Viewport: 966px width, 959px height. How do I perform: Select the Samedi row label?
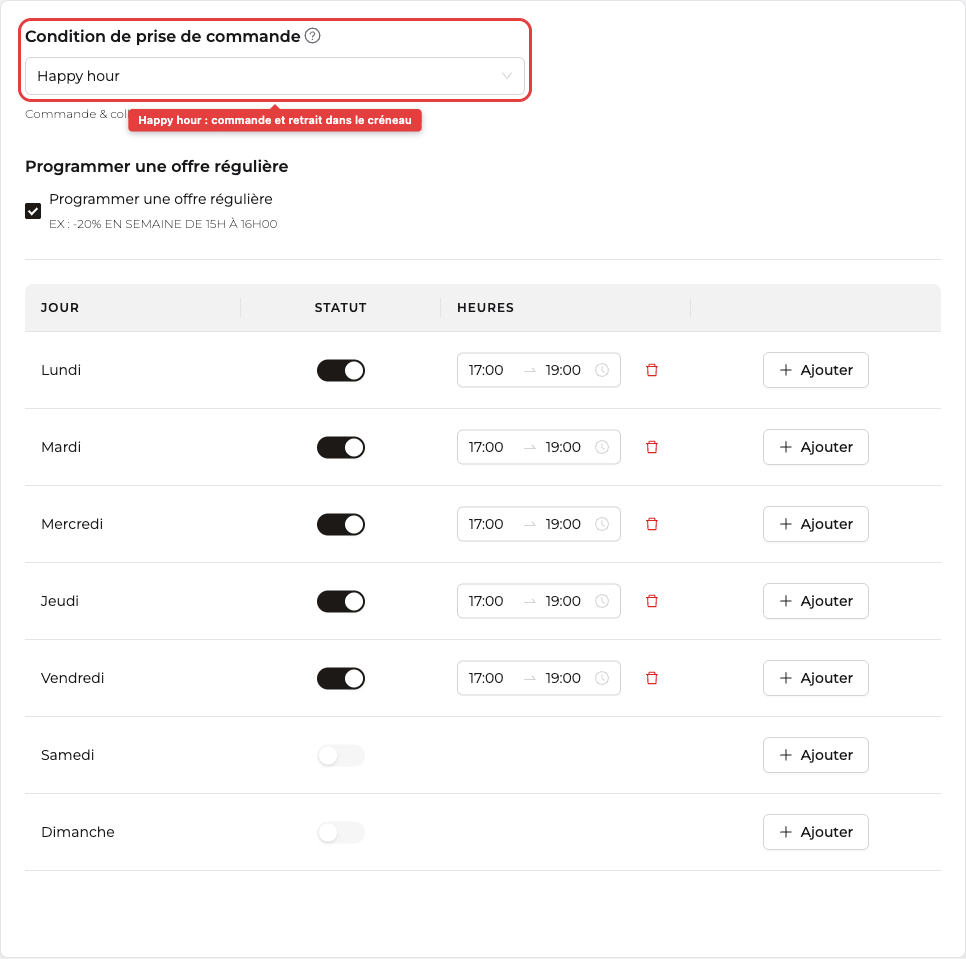pyautogui.click(x=68, y=755)
